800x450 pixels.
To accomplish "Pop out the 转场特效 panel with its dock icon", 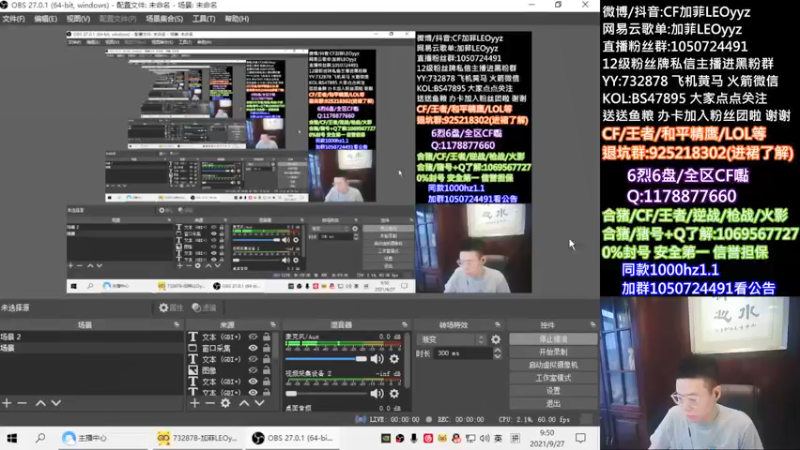I will pyautogui.click(x=497, y=324).
